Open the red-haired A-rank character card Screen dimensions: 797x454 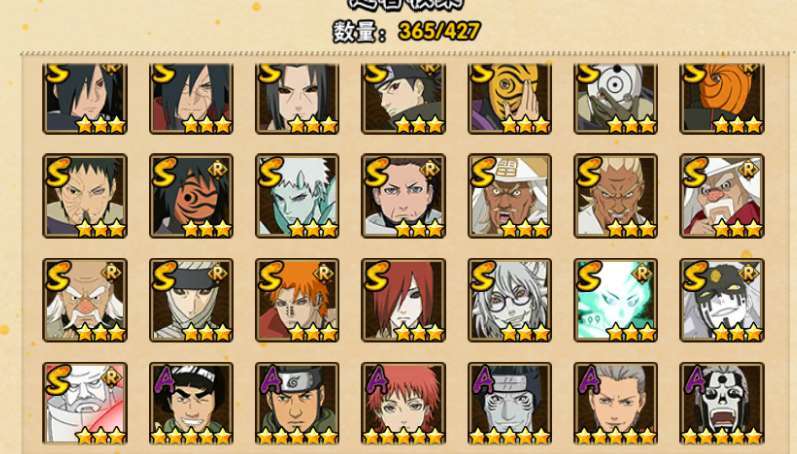coord(403,404)
